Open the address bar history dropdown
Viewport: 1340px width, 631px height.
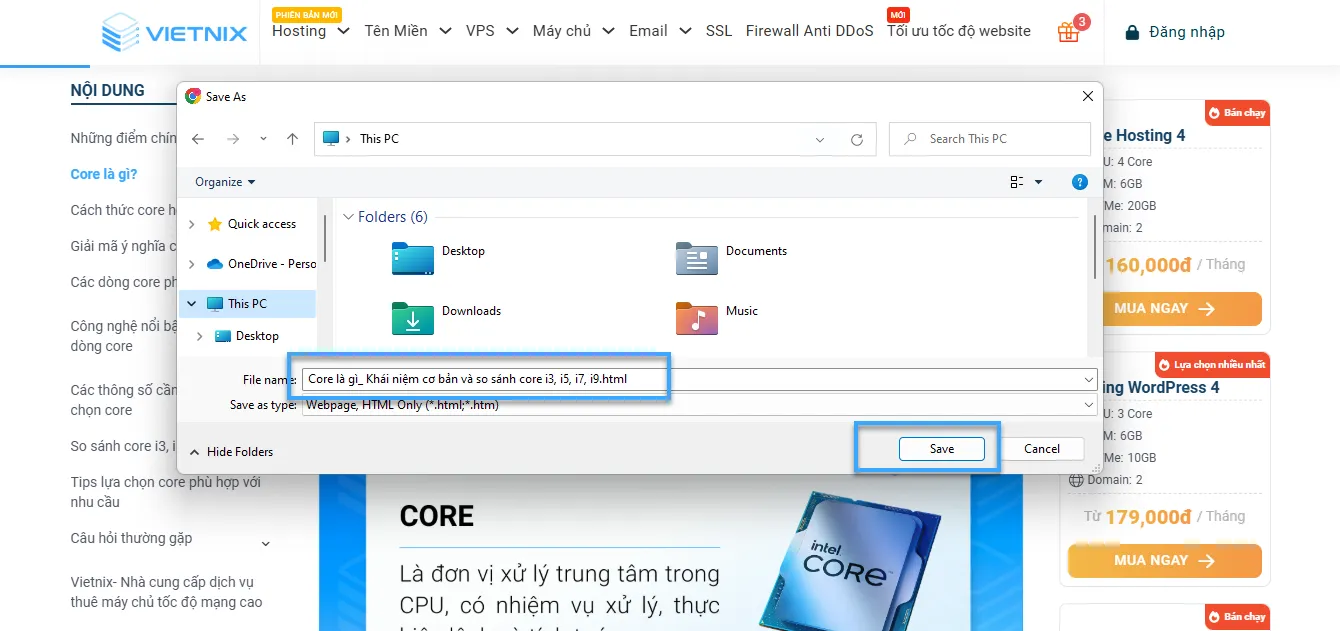[822, 139]
